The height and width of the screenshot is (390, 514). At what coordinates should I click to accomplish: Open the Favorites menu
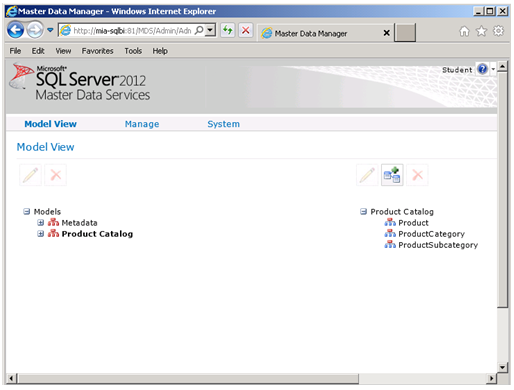tap(97, 51)
